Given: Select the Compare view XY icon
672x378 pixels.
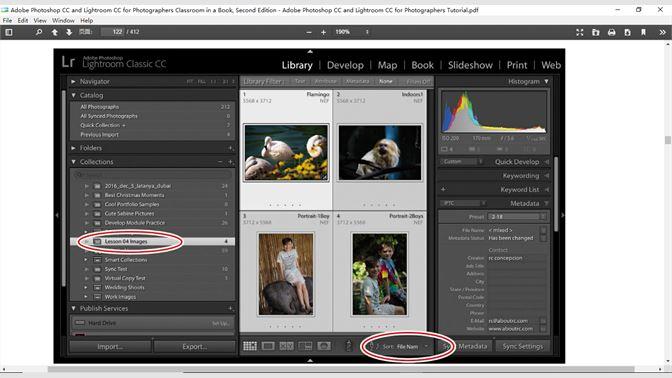Looking at the screenshot, I should [x=287, y=346].
